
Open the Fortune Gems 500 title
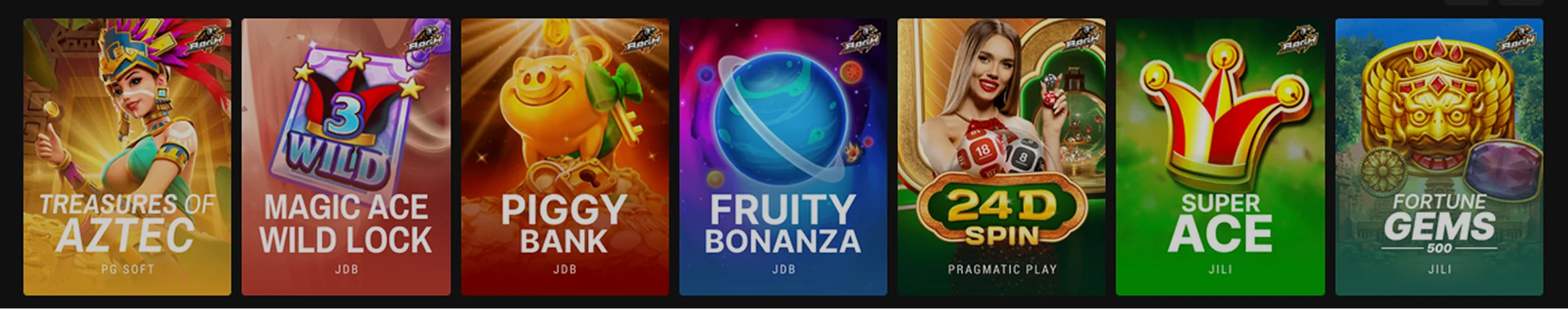click(x=1439, y=223)
